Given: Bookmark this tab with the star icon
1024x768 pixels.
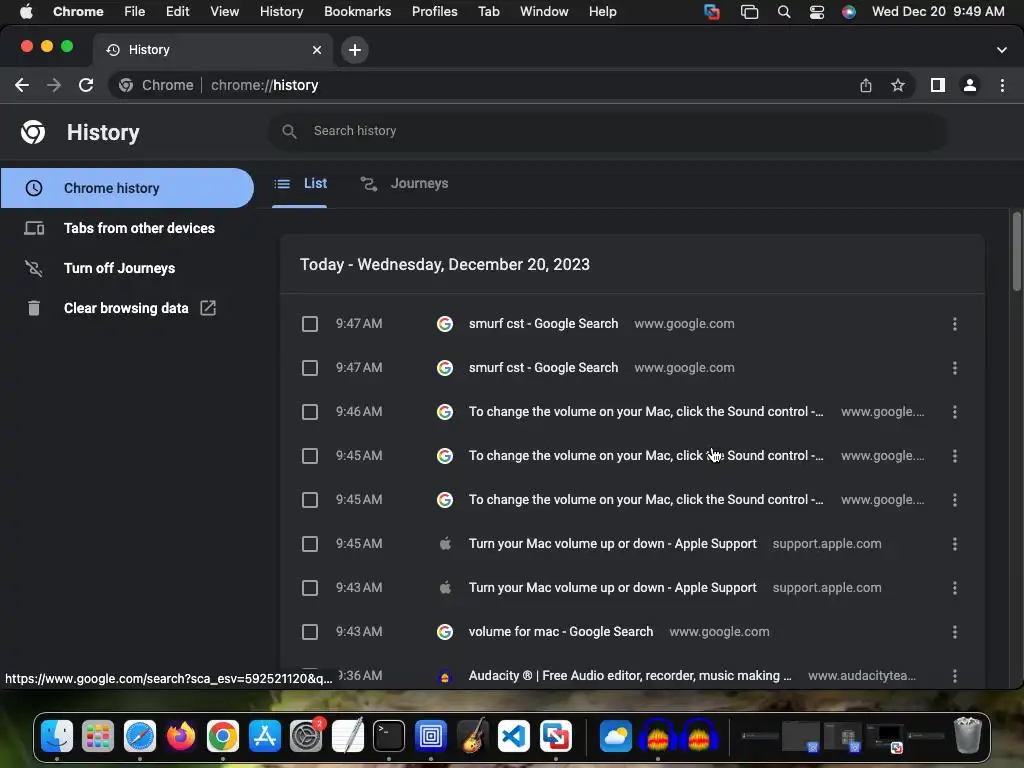Looking at the screenshot, I should pos(898,85).
